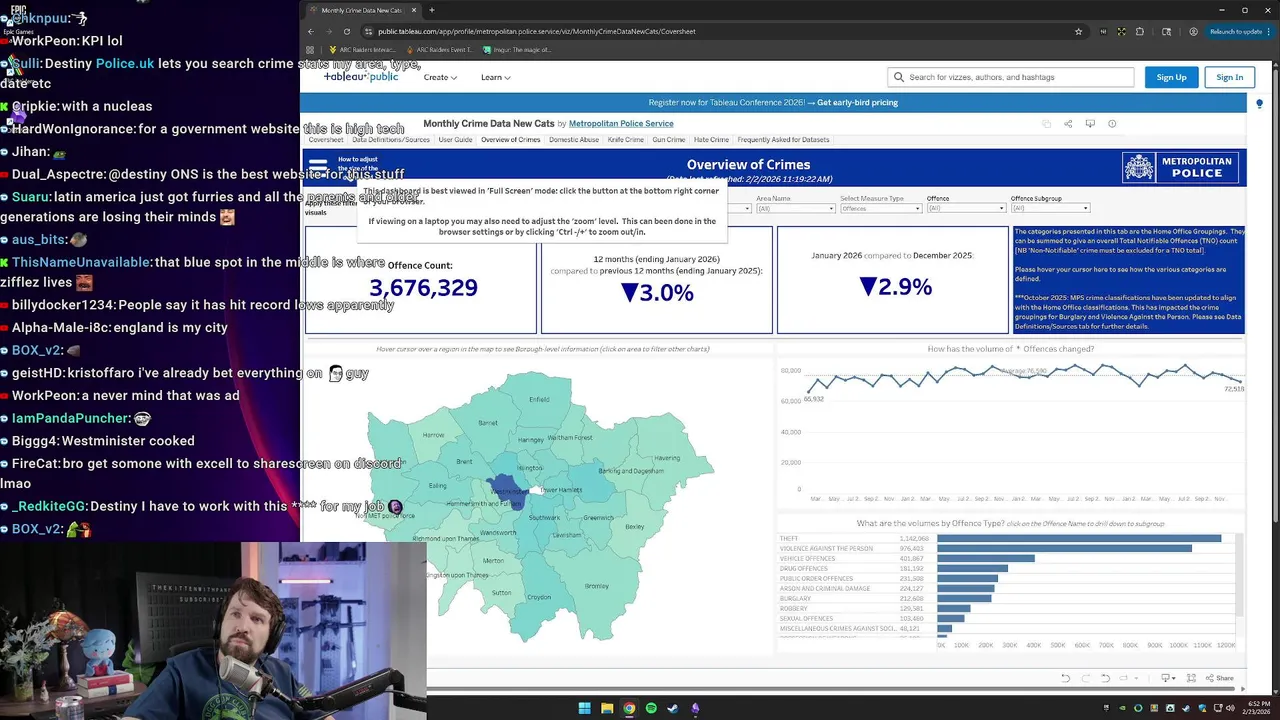
Task: Click the search magnifier icon in Tableau search
Action: pos(899,77)
